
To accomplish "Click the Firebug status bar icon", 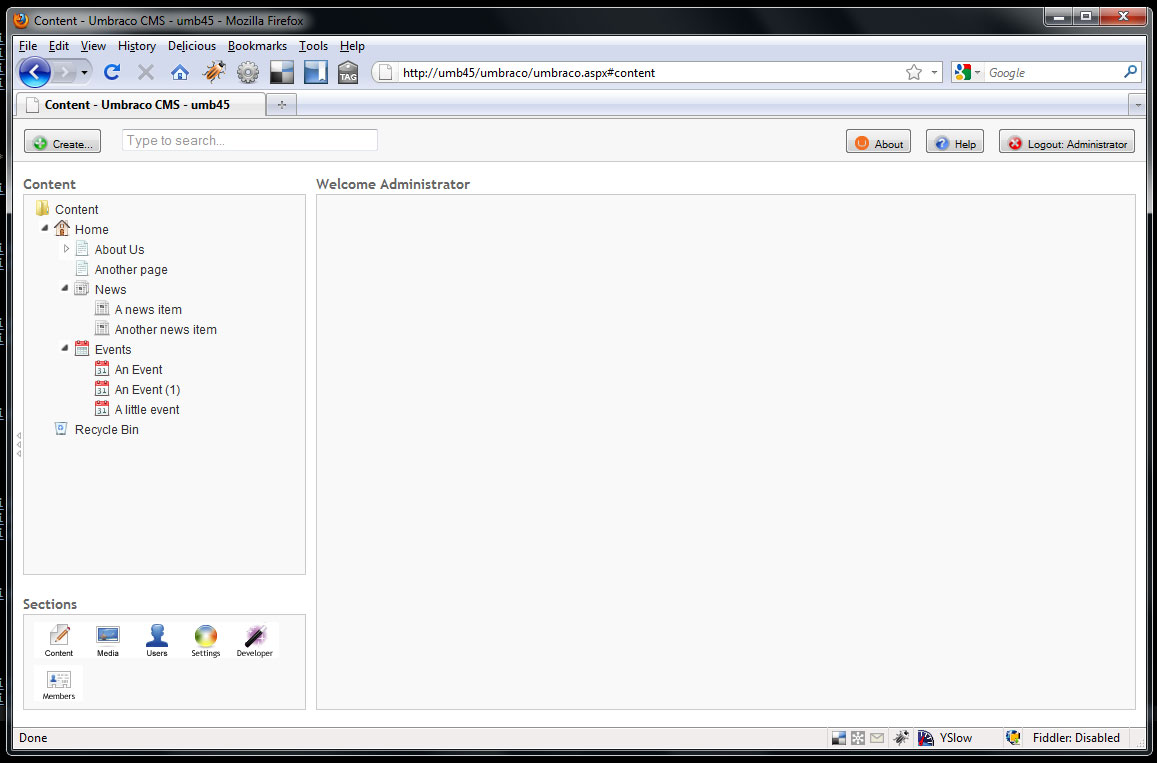I will pos(901,737).
